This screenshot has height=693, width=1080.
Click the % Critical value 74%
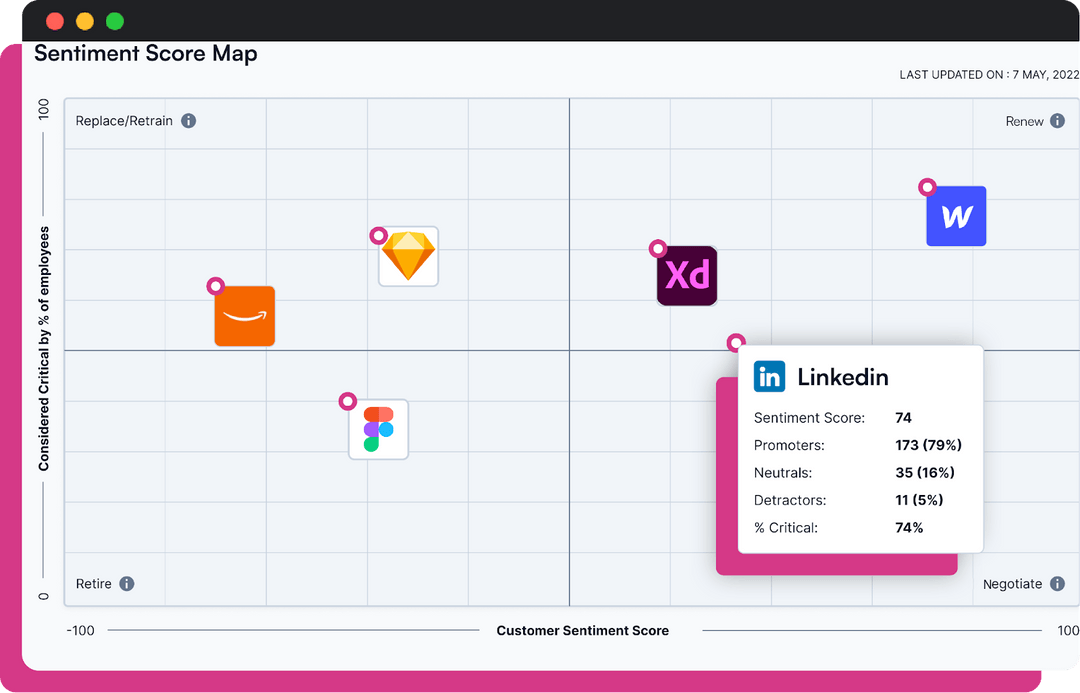[x=909, y=528]
